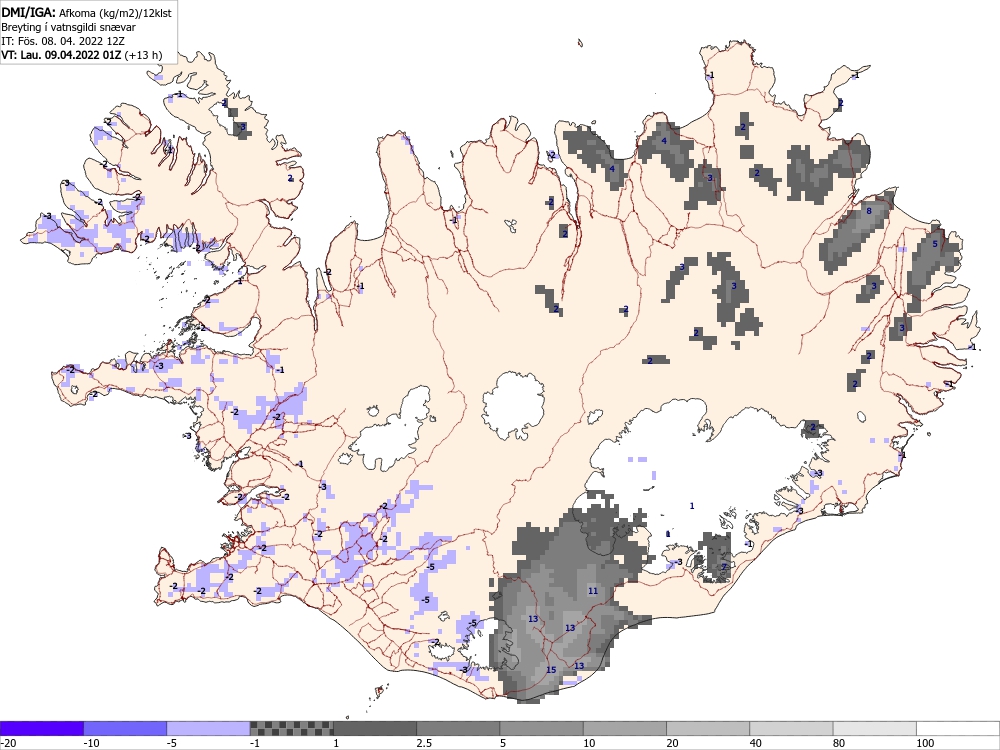Pick the gray 2.5 to 5 legend swatch
Image resolution: width=1000 pixels, height=750 pixels.
[x=458, y=728]
